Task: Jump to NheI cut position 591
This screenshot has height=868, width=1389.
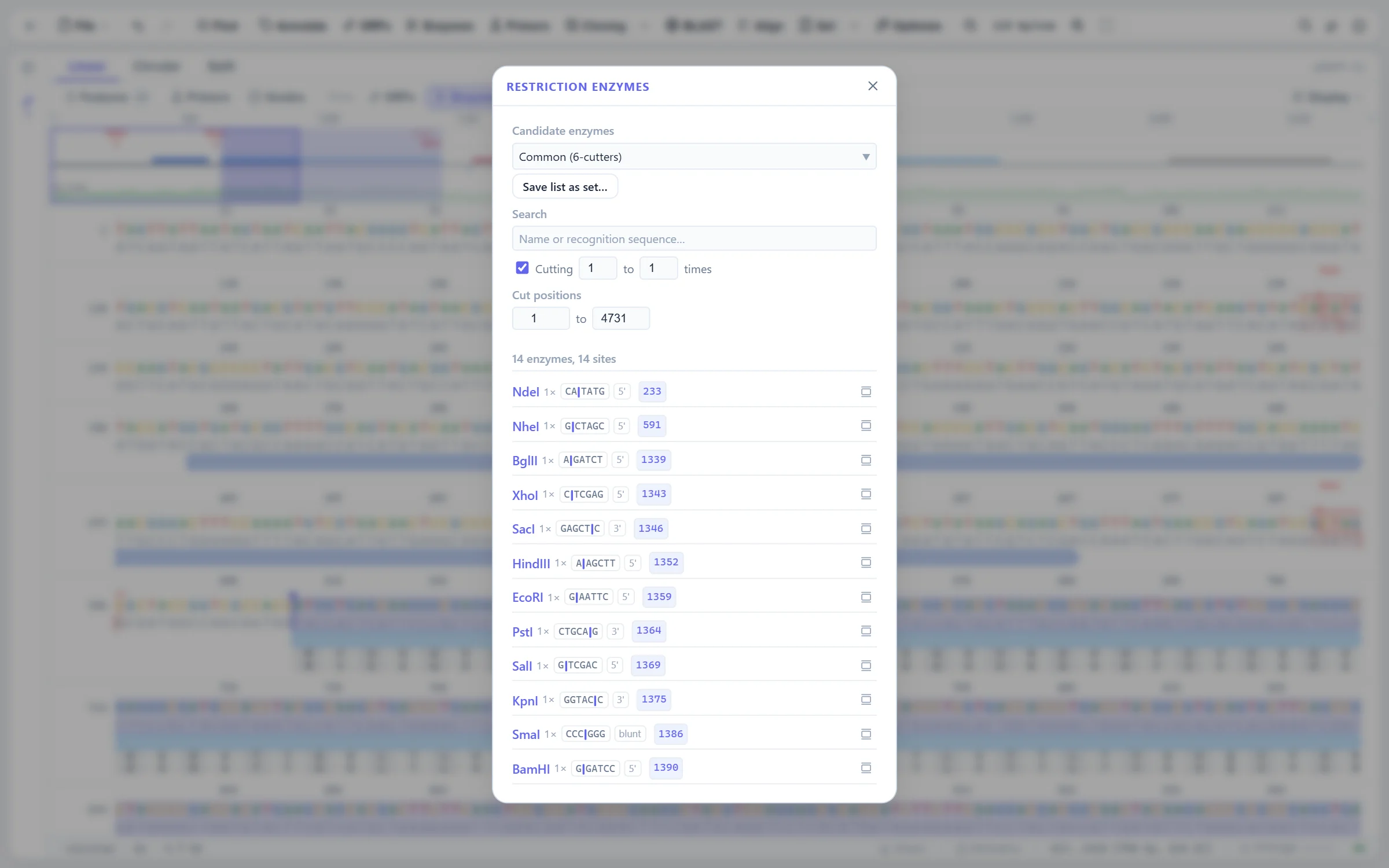Action: click(x=652, y=425)
